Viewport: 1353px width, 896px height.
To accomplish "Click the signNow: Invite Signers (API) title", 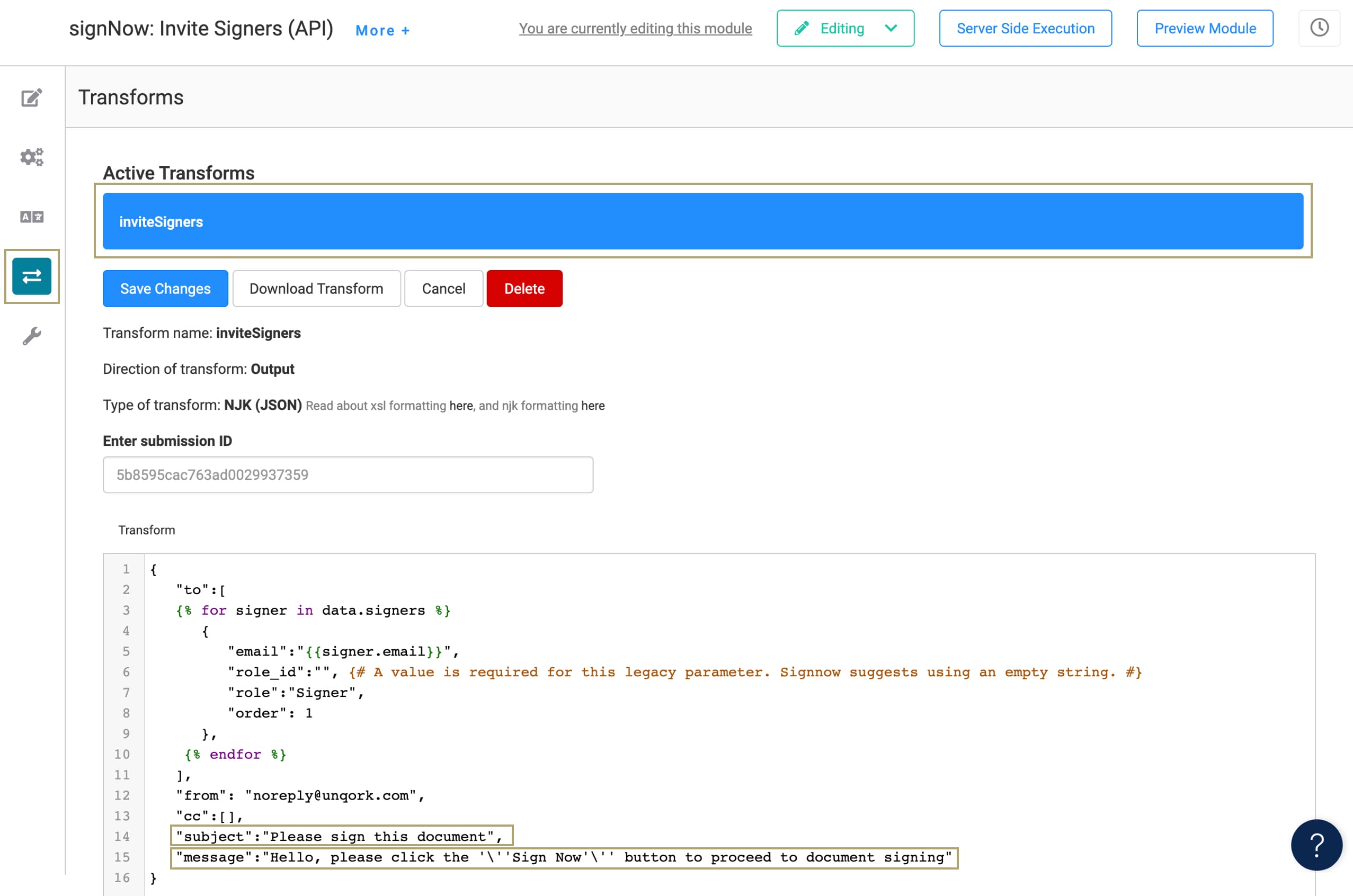I will (201, 29).
